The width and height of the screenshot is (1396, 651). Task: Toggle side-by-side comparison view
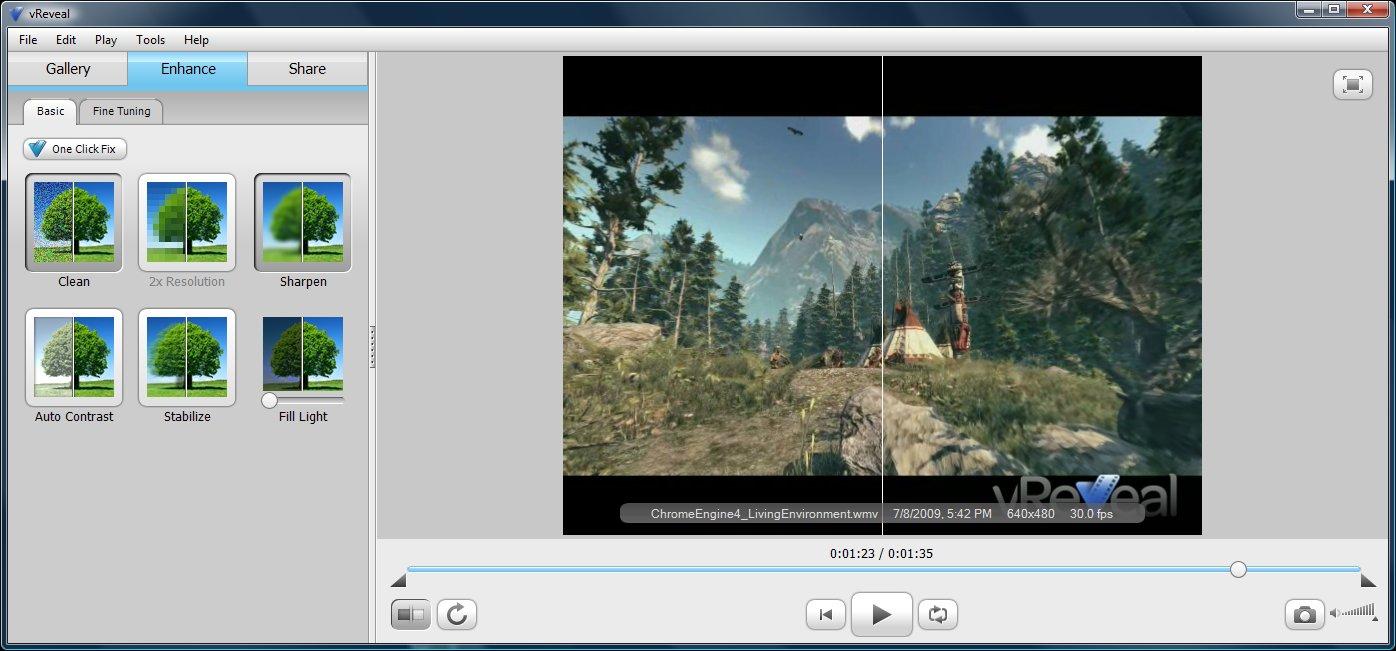[x=411, y=614]
